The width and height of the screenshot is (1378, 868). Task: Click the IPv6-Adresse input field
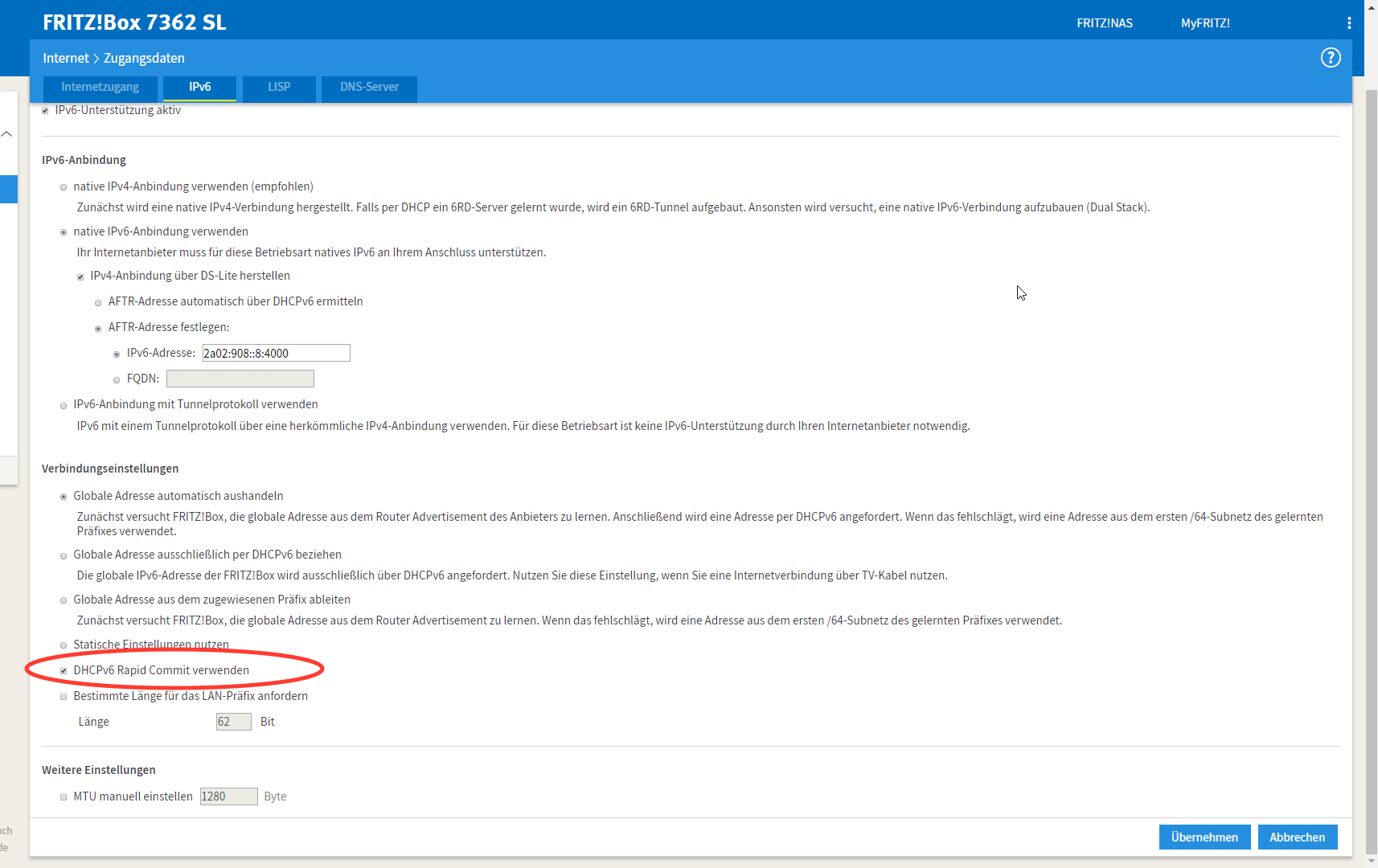coord(276,353)
